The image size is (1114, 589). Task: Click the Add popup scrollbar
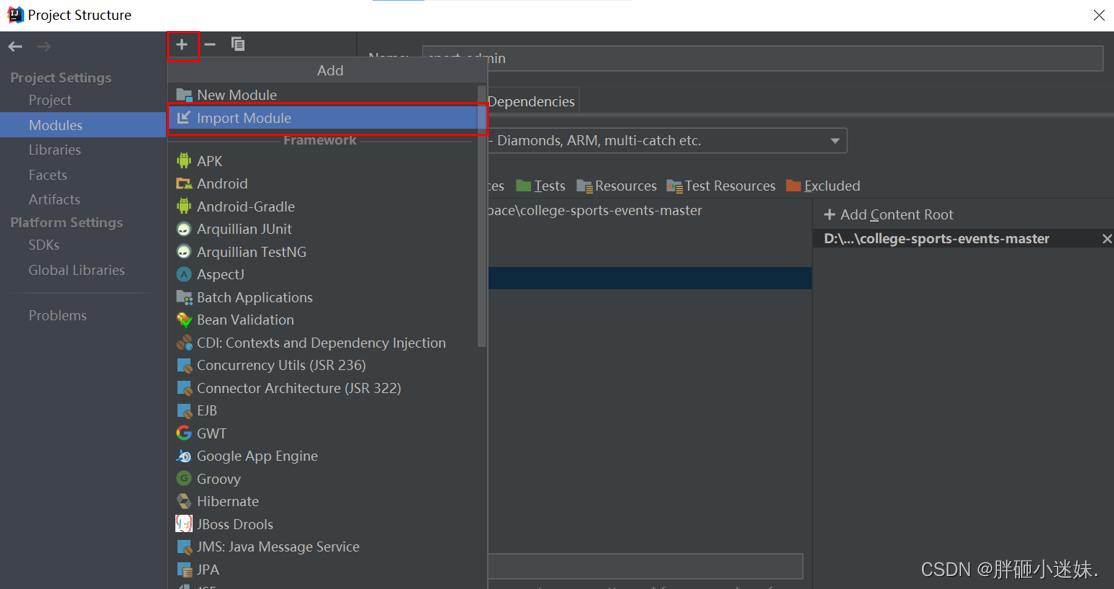pos(482,217)
